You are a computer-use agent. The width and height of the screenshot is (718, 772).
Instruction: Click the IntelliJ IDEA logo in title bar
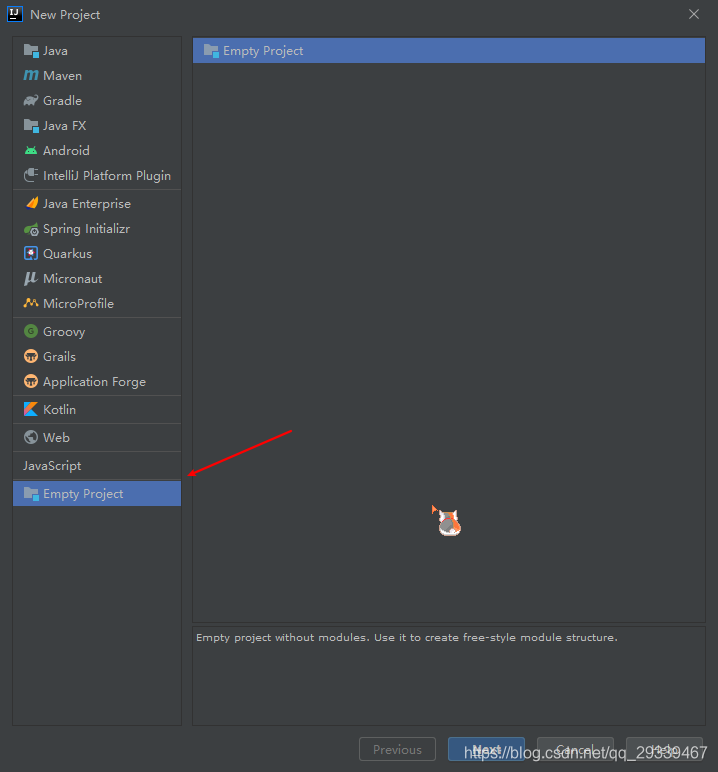pos(15,14)
